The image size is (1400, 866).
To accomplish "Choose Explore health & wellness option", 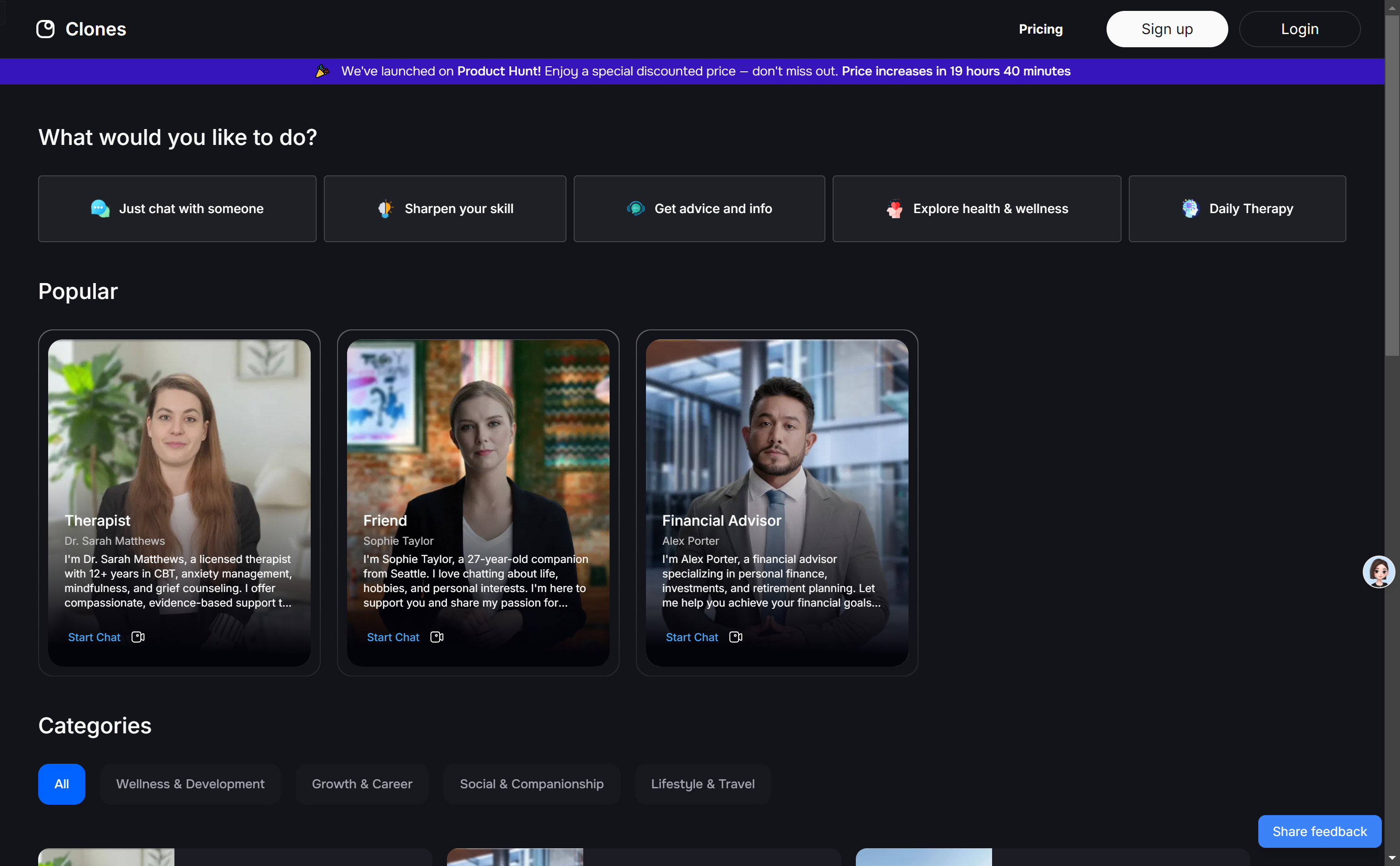I will pyautogui.click(x=977, y=209).
